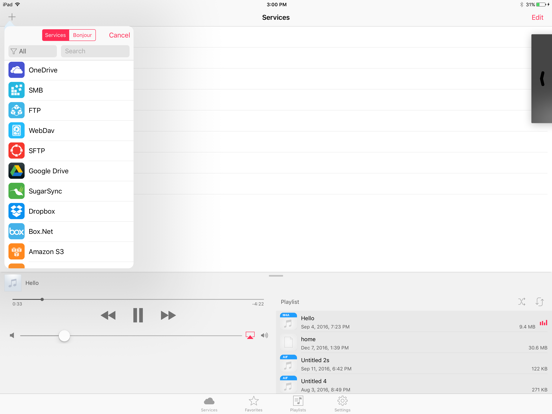
Task: Tap the Edit button
Action: [537, 17]
